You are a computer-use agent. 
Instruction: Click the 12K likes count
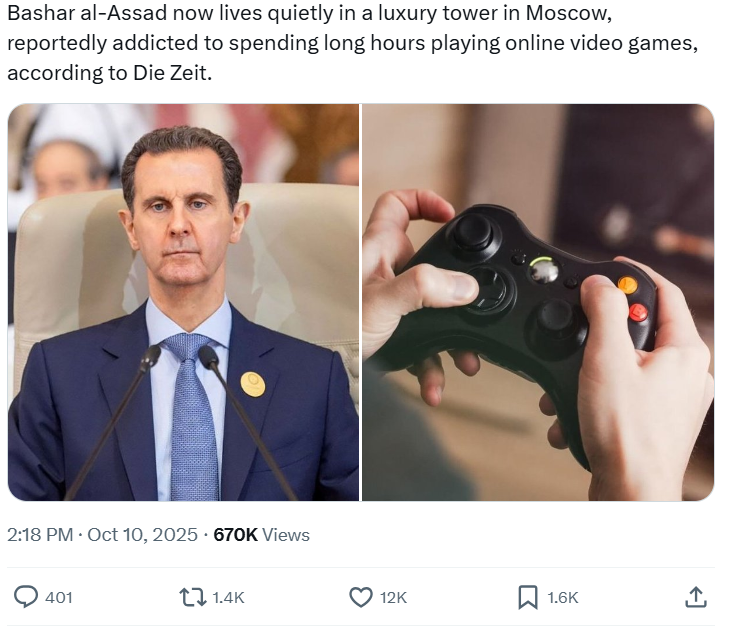[x=393, y=598]
